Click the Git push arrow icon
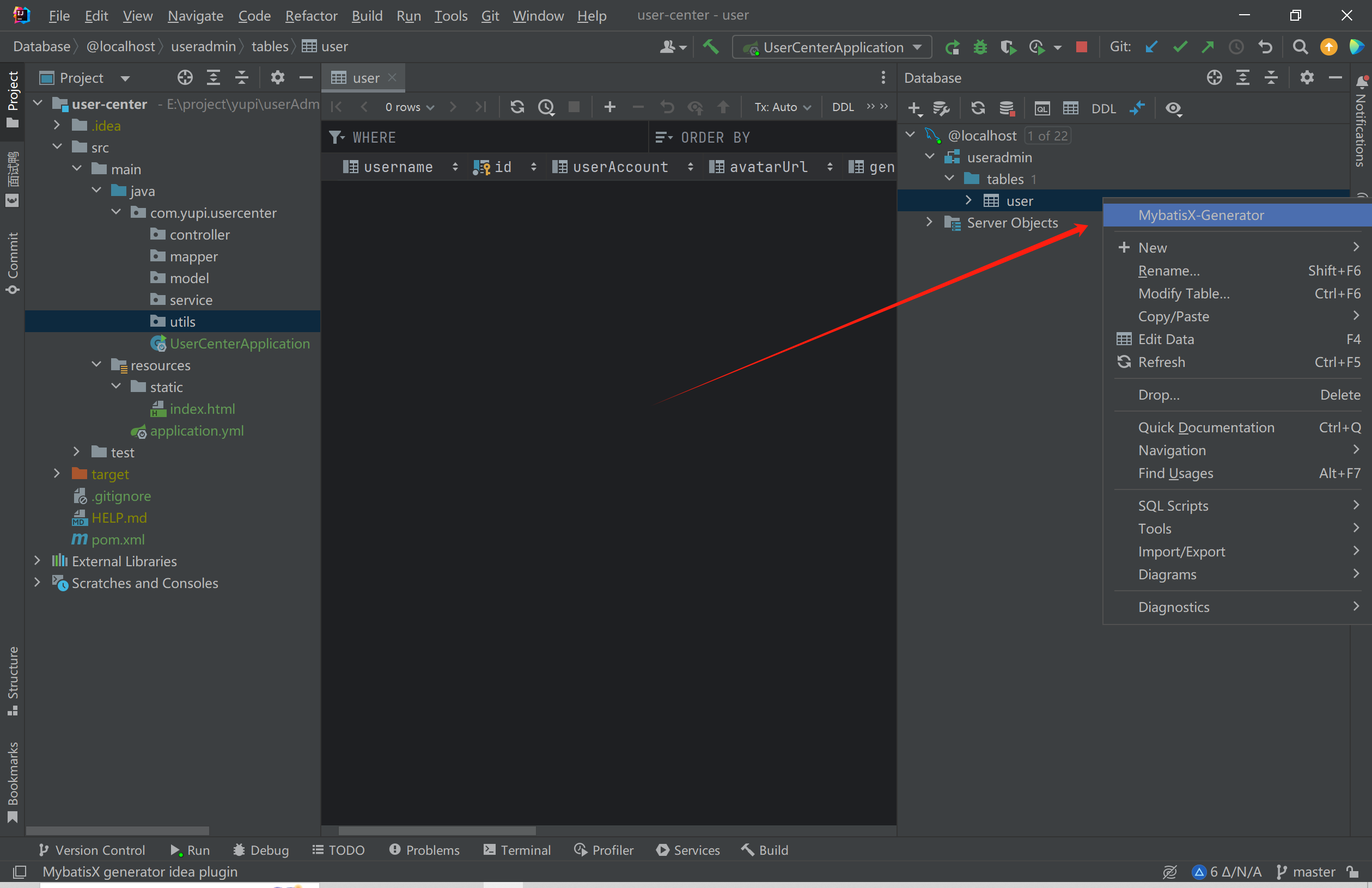 point(1208,47)
